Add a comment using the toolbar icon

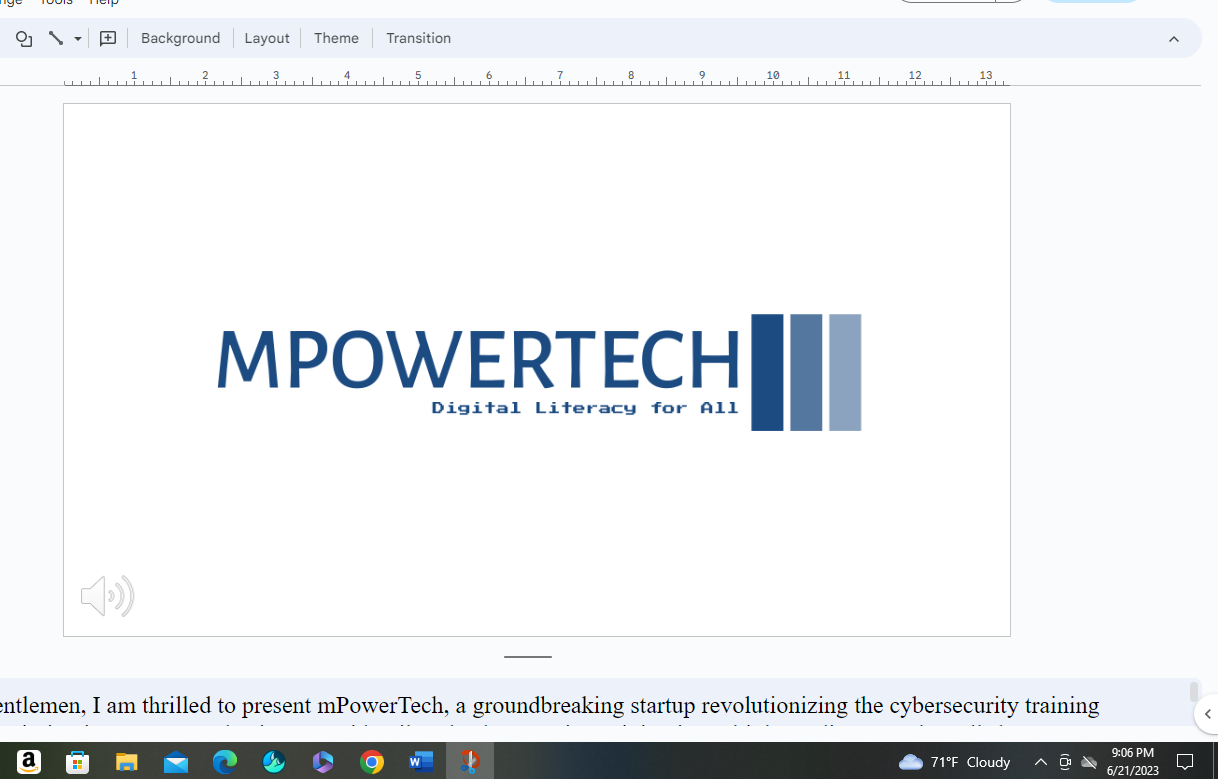[x=108, y=39]
